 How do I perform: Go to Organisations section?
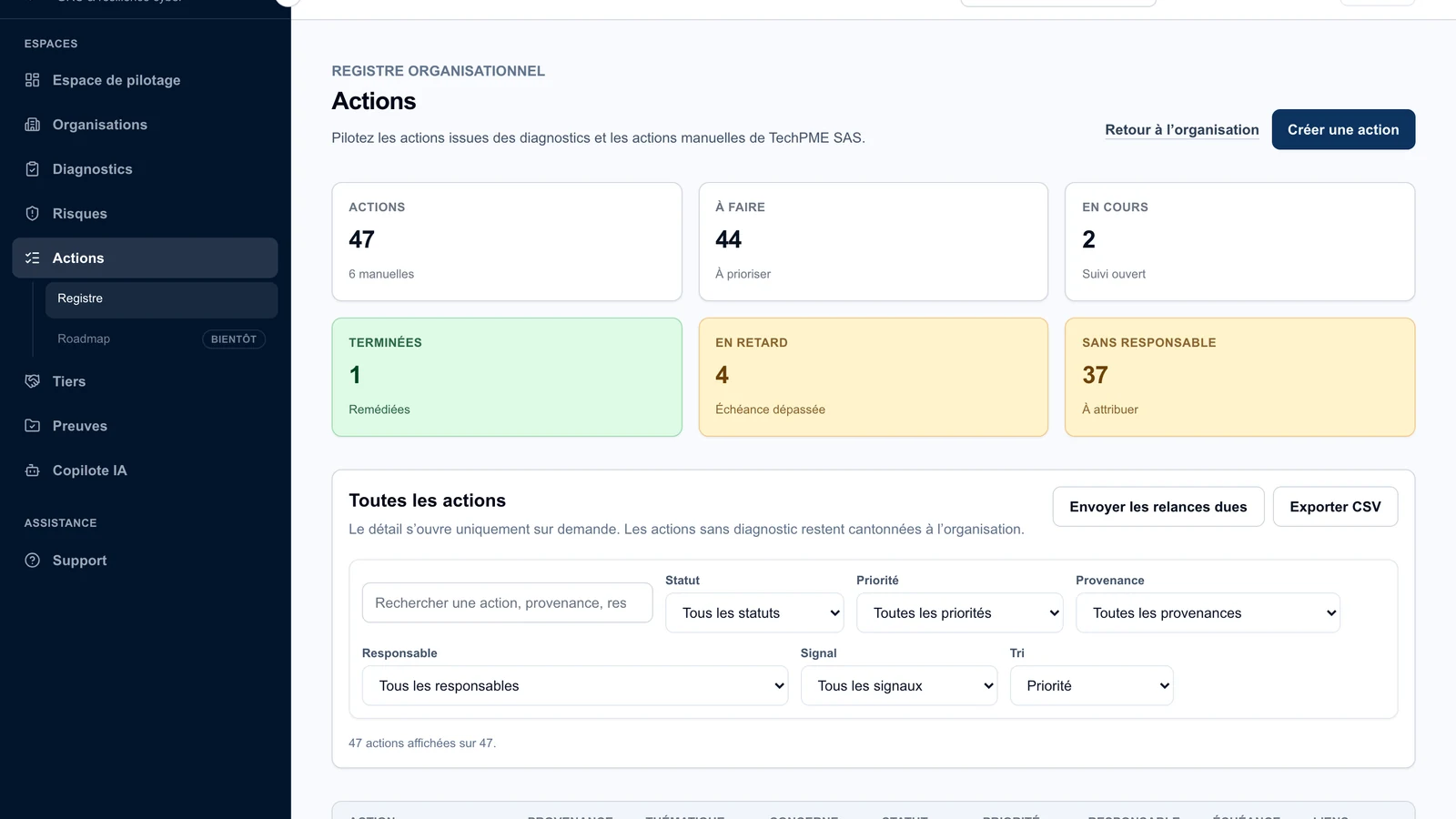pyautogui.click(x=145, y=125)
